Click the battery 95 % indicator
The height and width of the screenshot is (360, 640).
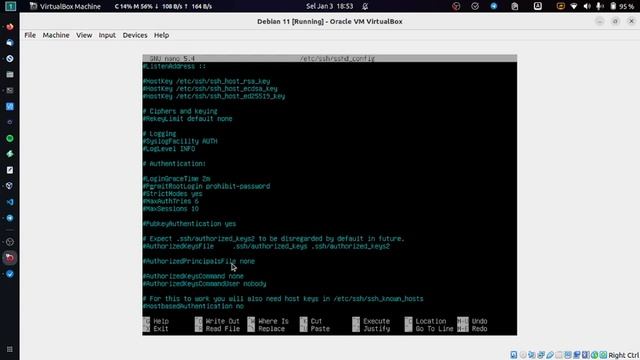(x=622, y=6)
